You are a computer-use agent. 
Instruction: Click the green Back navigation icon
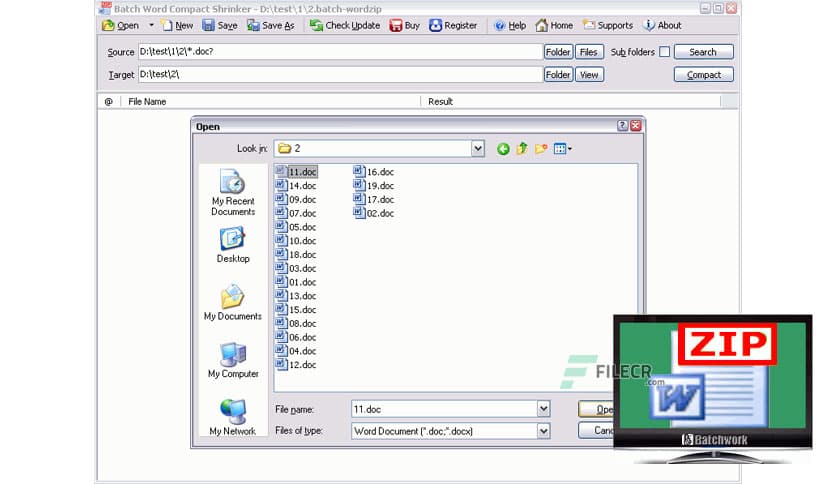(503, 149)
